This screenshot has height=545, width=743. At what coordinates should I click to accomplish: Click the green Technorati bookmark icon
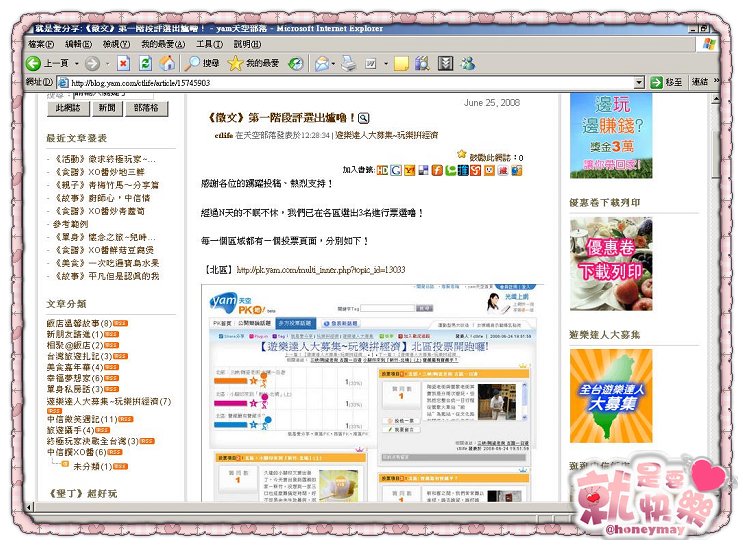click(450, 170)
